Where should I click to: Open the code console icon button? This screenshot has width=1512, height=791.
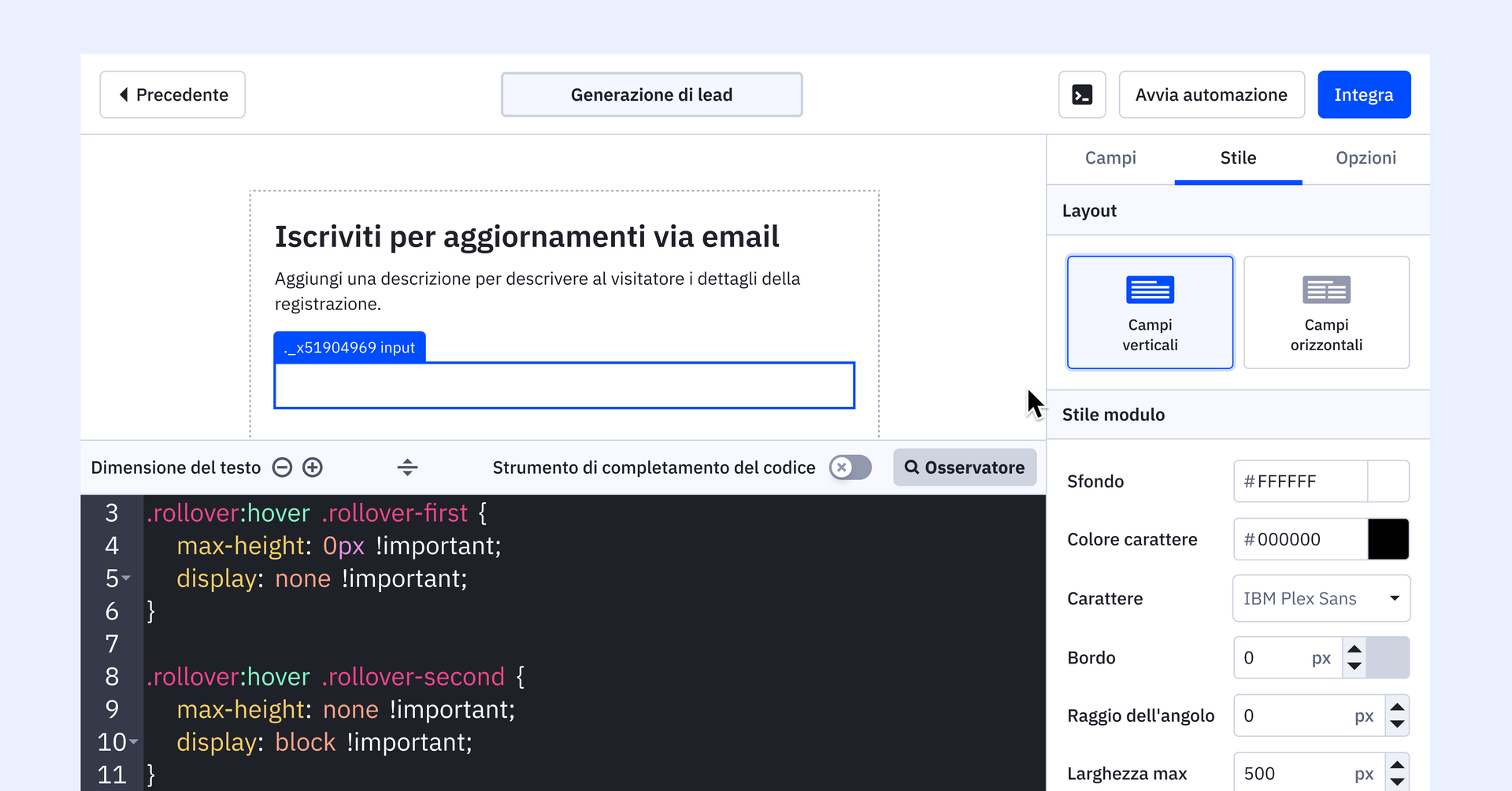1082,94
